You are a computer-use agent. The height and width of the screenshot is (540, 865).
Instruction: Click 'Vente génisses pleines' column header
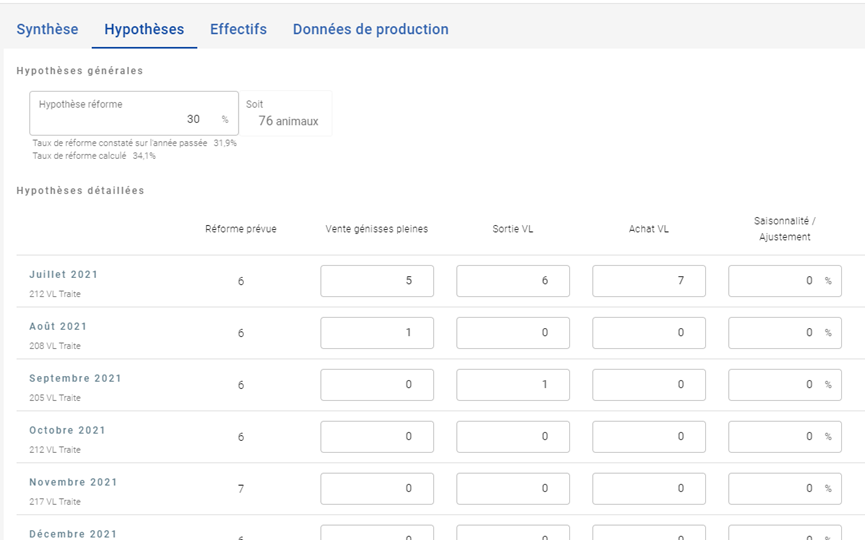[x=377, y=229]
